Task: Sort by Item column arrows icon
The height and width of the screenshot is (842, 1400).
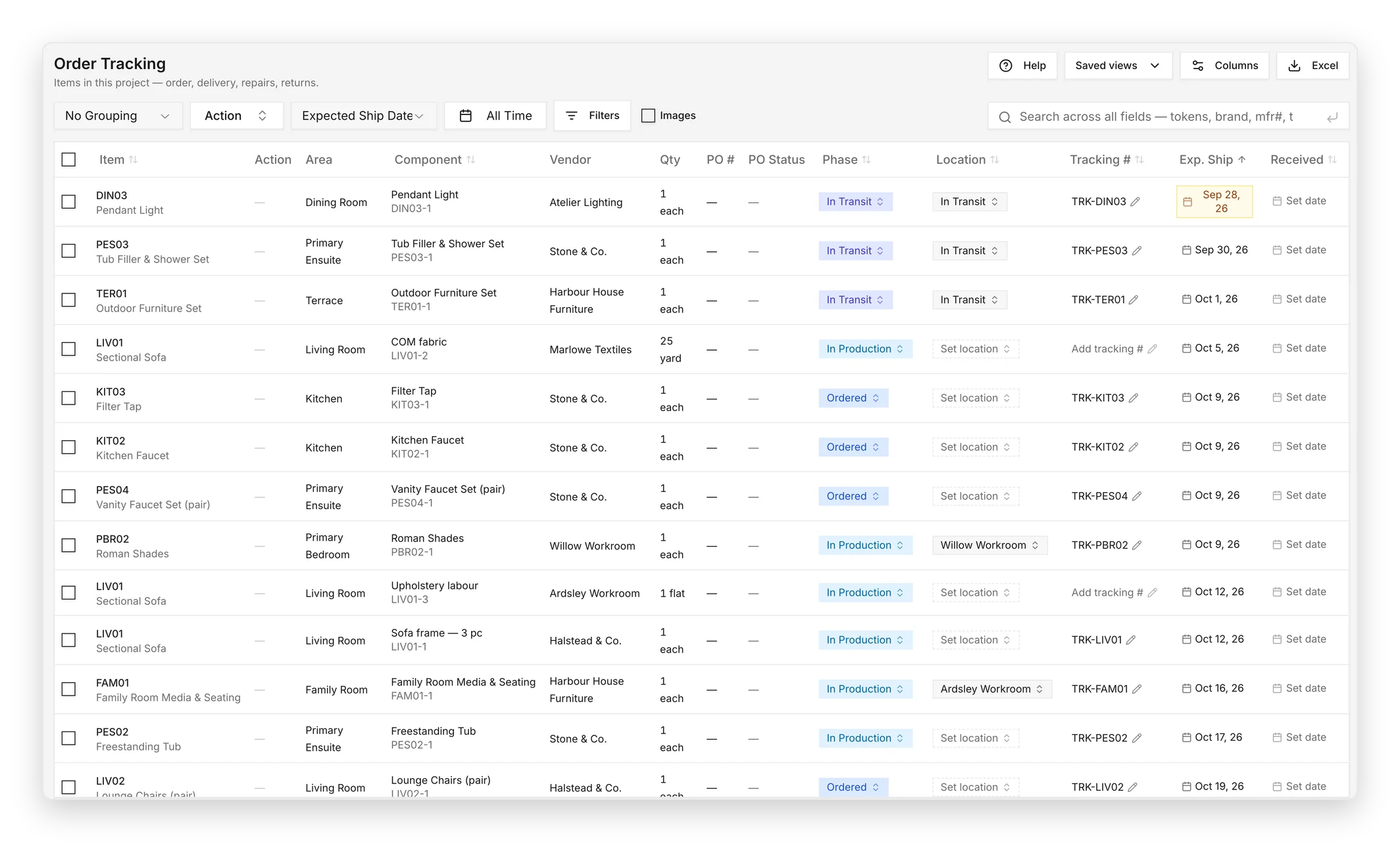Action: (133, 160)
